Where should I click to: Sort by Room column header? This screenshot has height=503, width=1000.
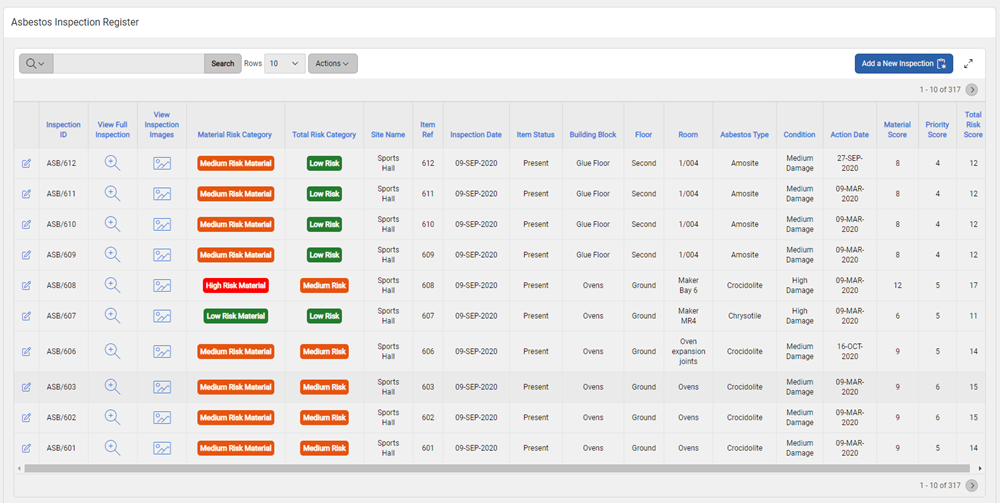(688, 135)
